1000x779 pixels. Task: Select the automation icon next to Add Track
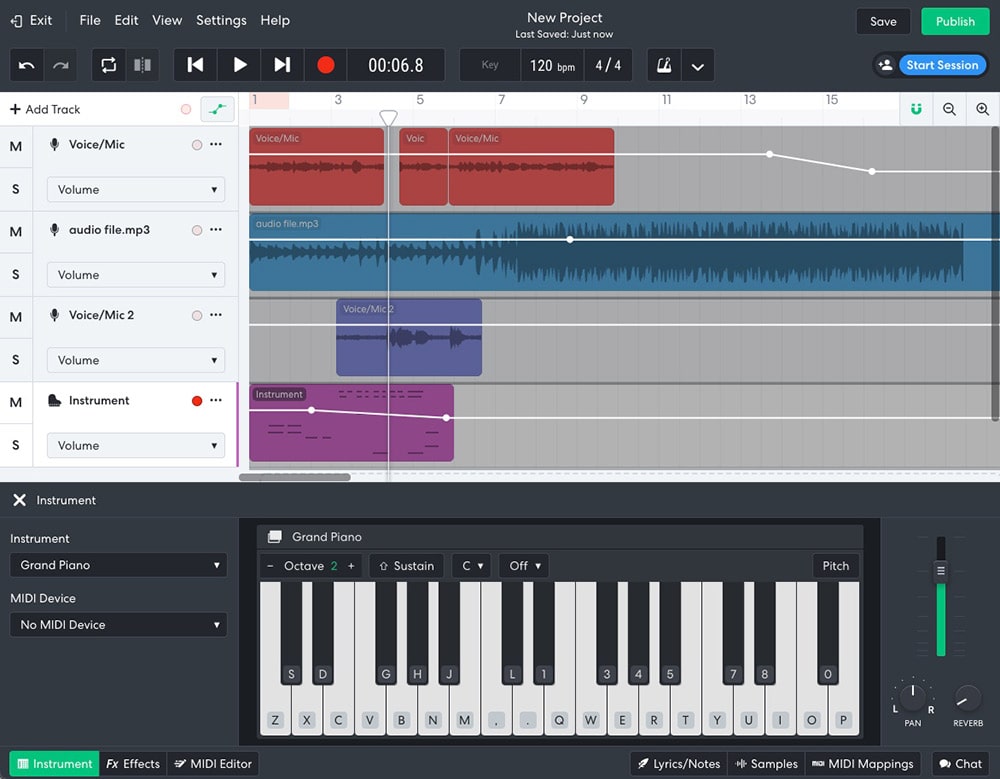tap(218, 108)
